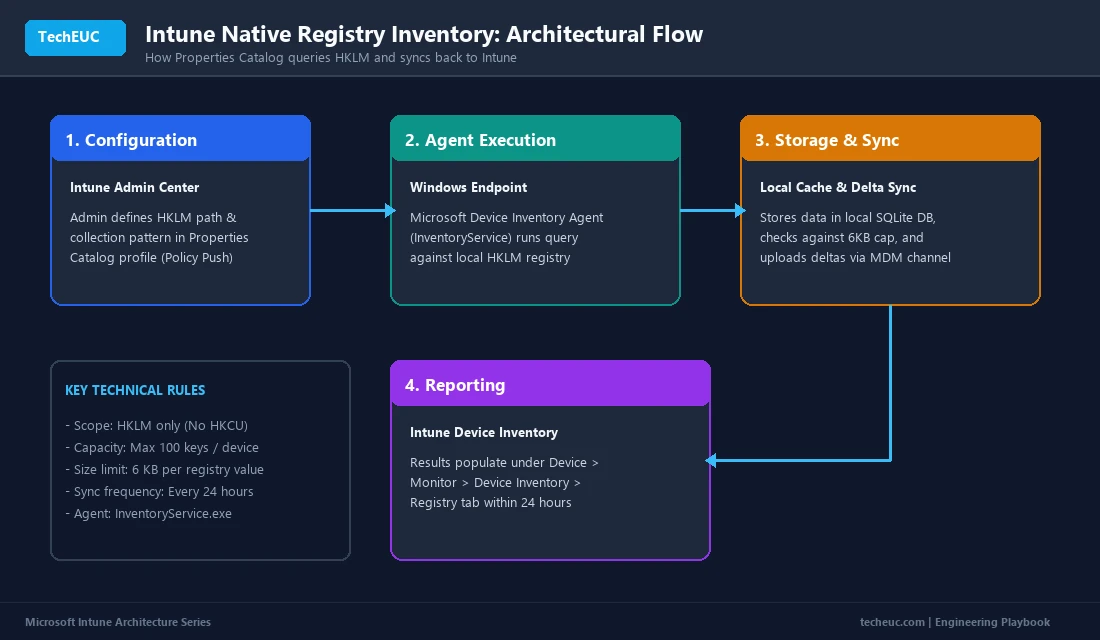Image resolution: width=1100 pixels, height=640 pixels.
Task: Select the rule 'Capacity: Max 100 keys / device'
Action: click(x=162, y=447)
